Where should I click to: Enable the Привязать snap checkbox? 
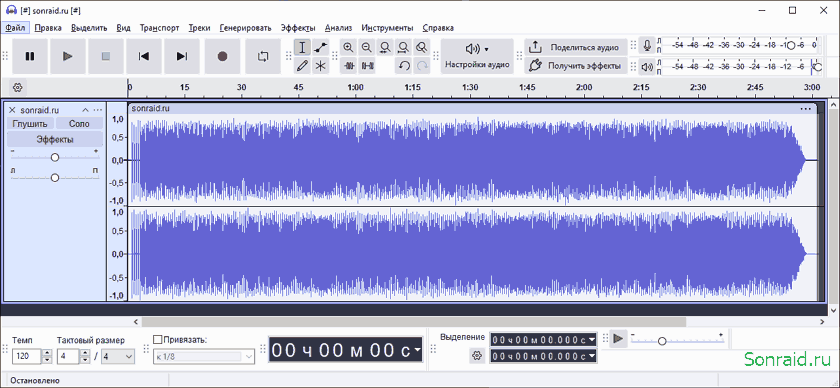click(x=158, y=339)
